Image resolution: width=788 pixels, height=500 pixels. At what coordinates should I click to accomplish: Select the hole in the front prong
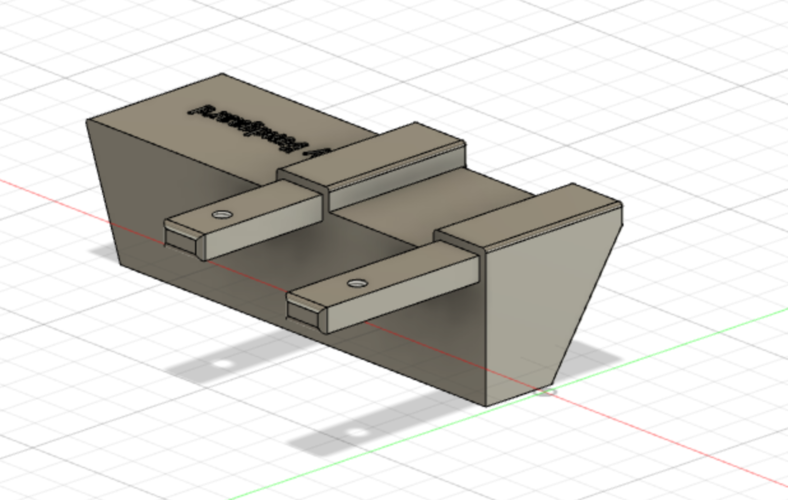357,283
